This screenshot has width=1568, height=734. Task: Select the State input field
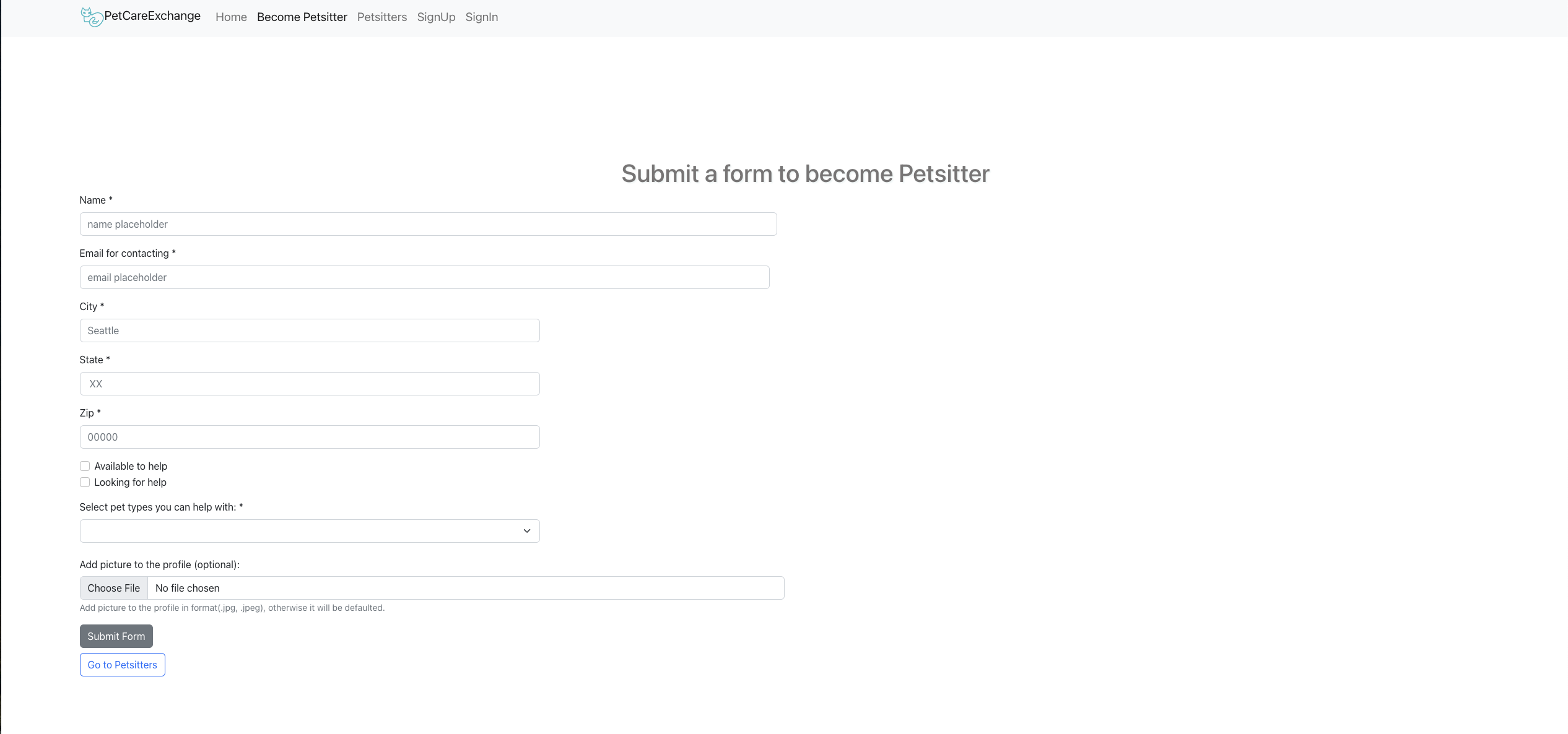pos(309,383)
